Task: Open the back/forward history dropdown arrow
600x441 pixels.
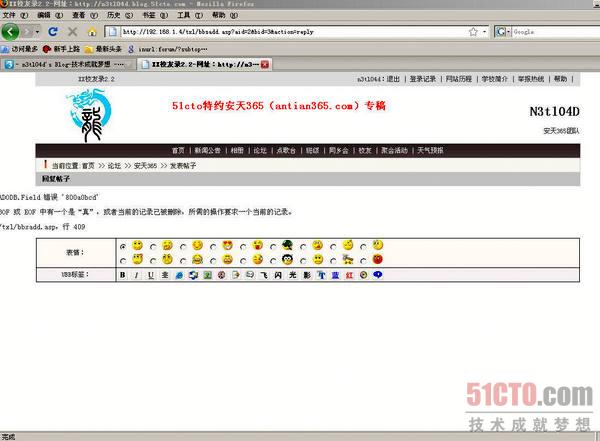Action: 38,32
